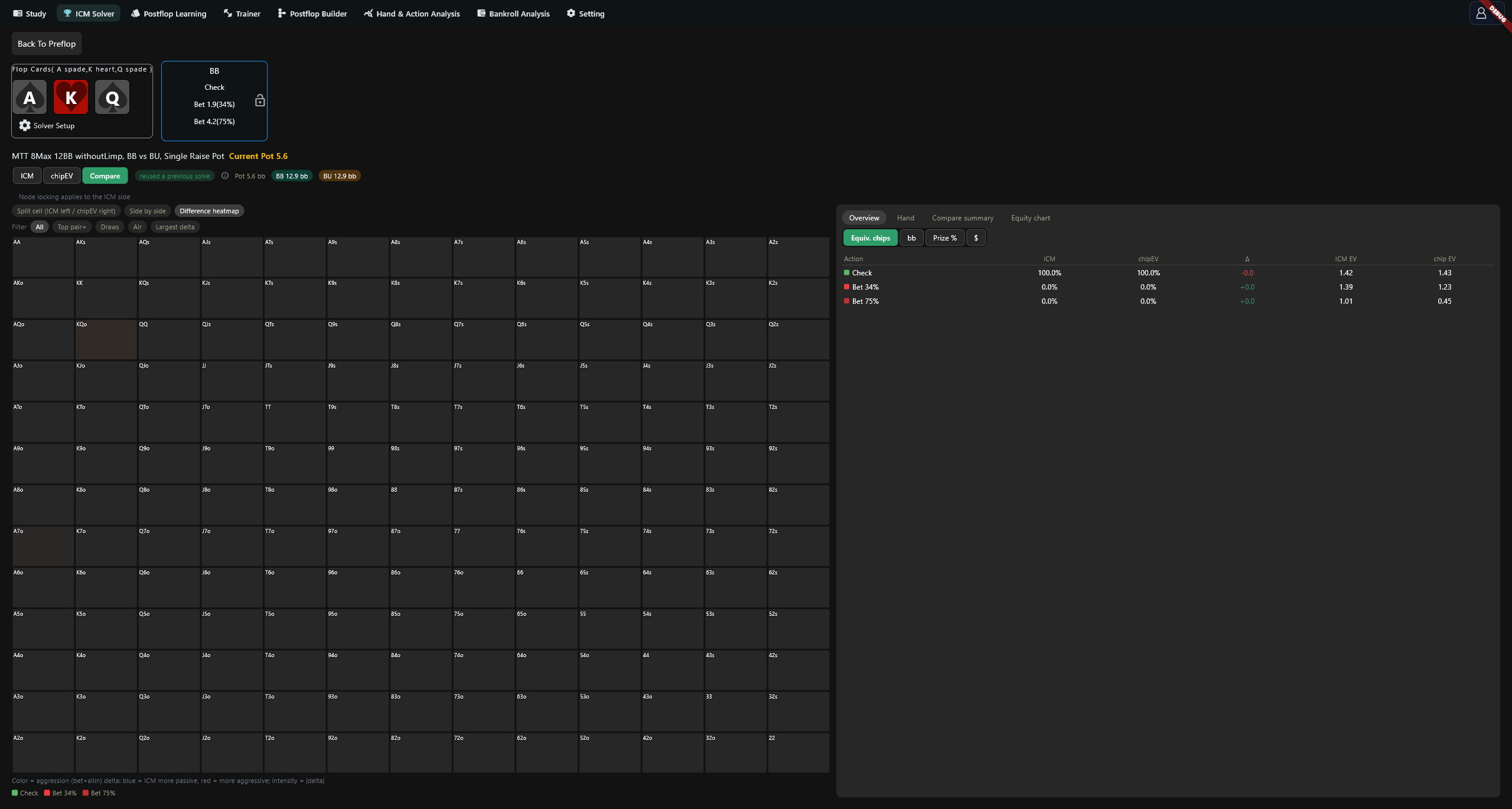The height and width of the screenshot is (809, 1512).
Task: Open the Study menu
Action: tap(30, 13)
